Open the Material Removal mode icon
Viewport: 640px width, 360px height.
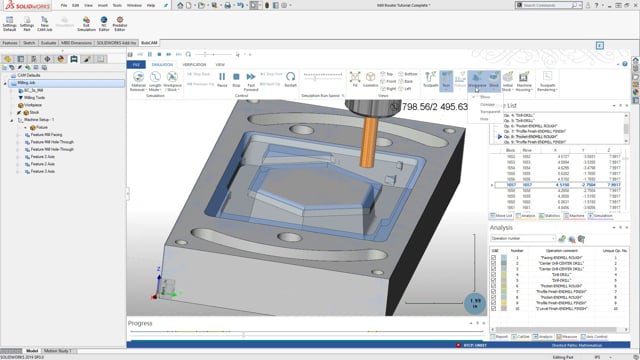tap(138, 81)
